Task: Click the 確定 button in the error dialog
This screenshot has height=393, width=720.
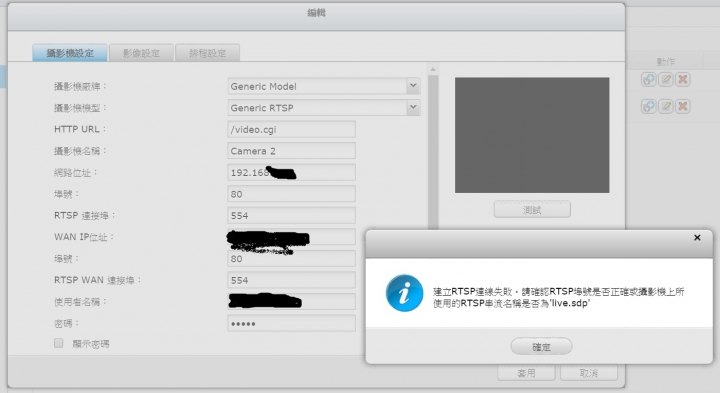Action: [x=541, y=347]
